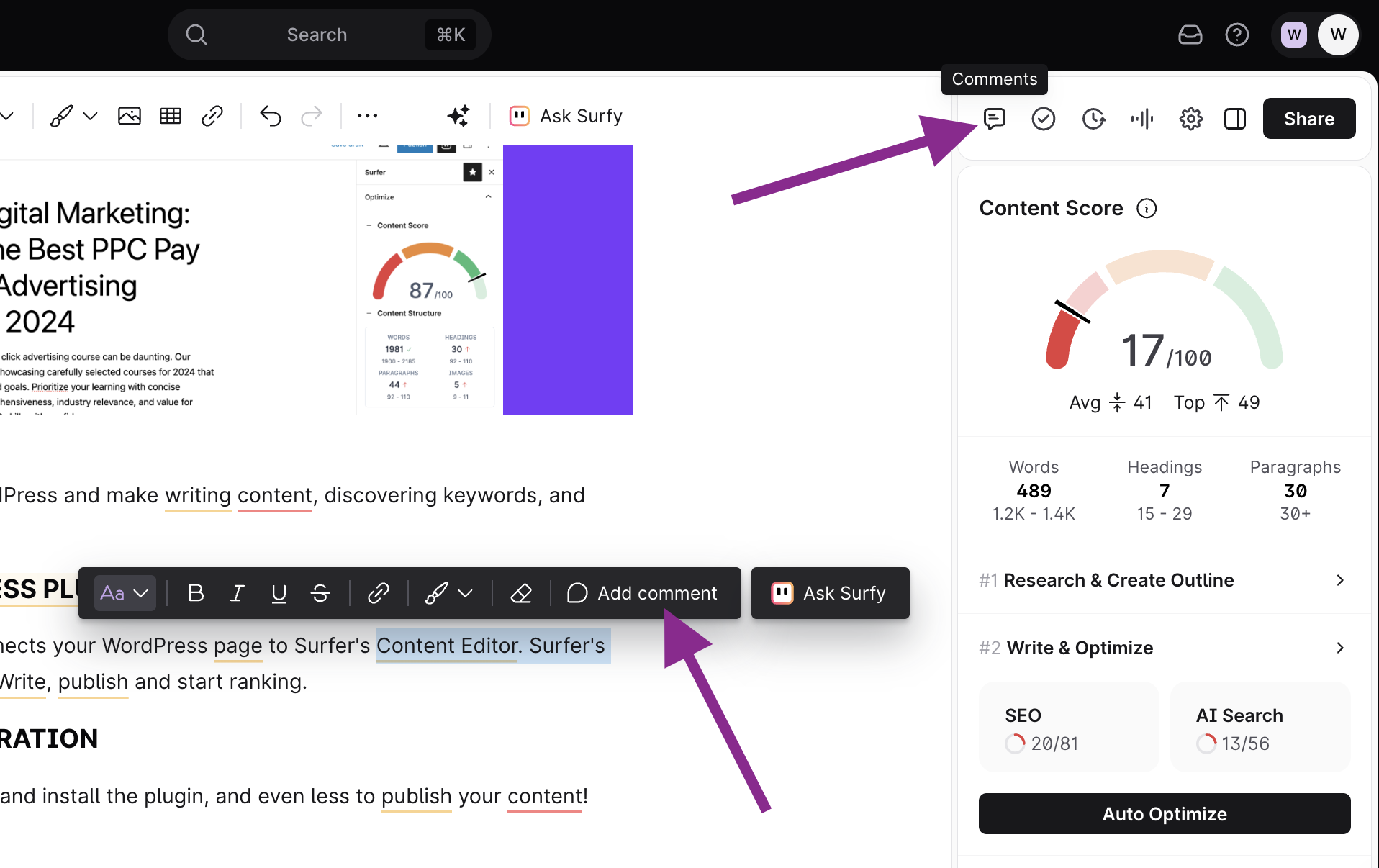The width and height of the screenshot is (1379, 868).
Task: Click the checkmark circle icon in the top bar
Action: (1043, 119)
